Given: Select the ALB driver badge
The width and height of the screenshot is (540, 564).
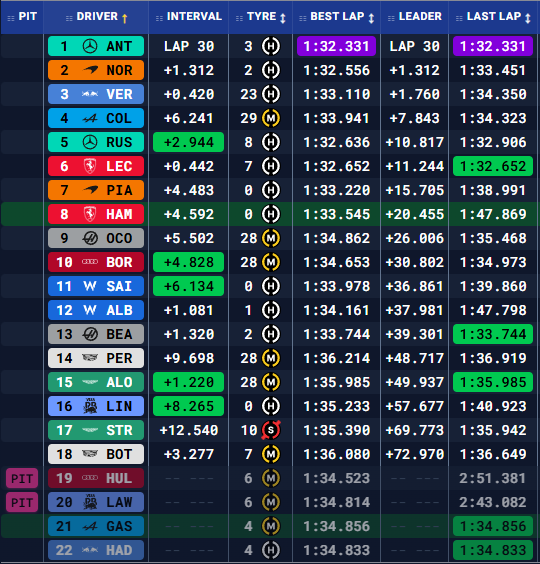Looking at the screenshot, I should pyautogui.click(x=96, y=310).
